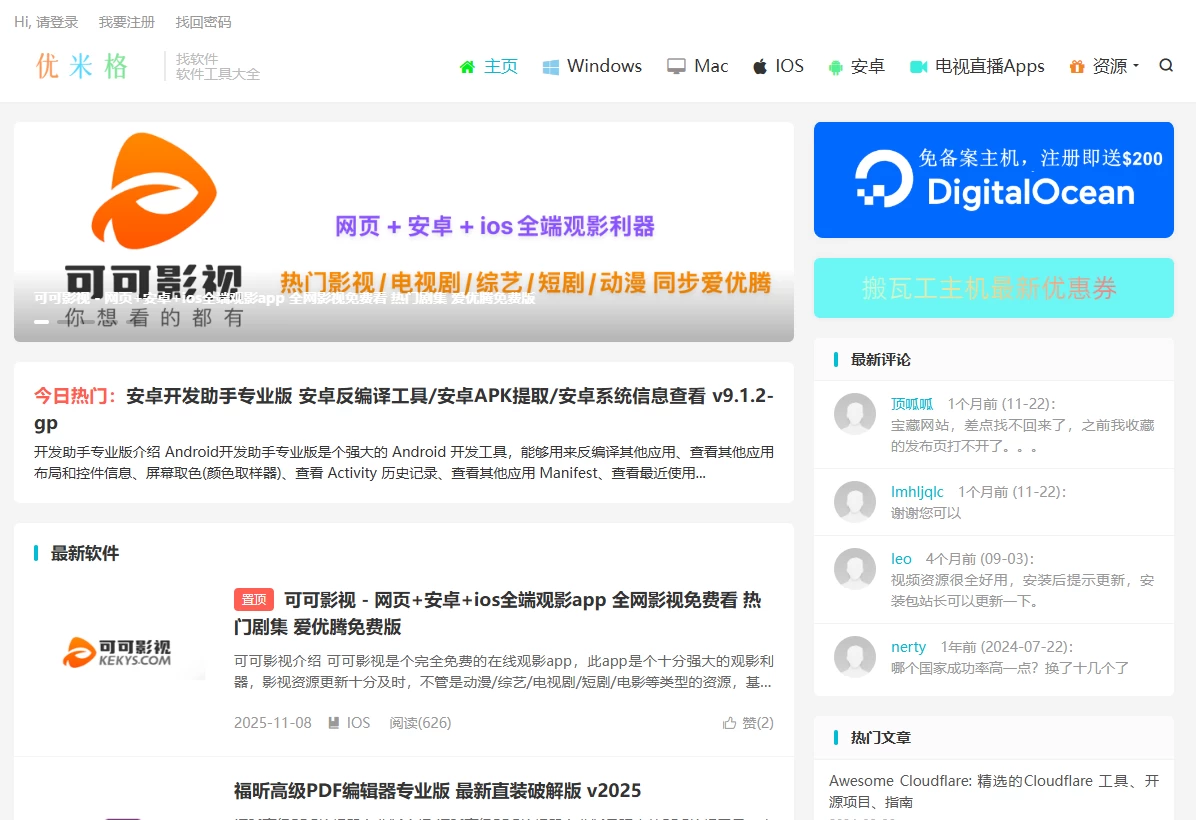Click the thumbs-up like icon
Image resolution: width=1196 pixels, height=820 pixels.
[729, 723]
